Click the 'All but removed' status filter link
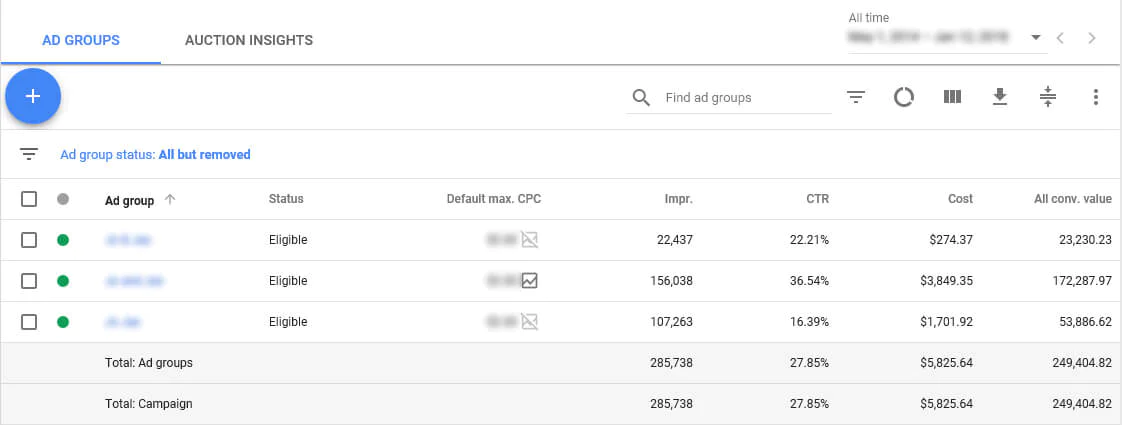 point(204,155)
